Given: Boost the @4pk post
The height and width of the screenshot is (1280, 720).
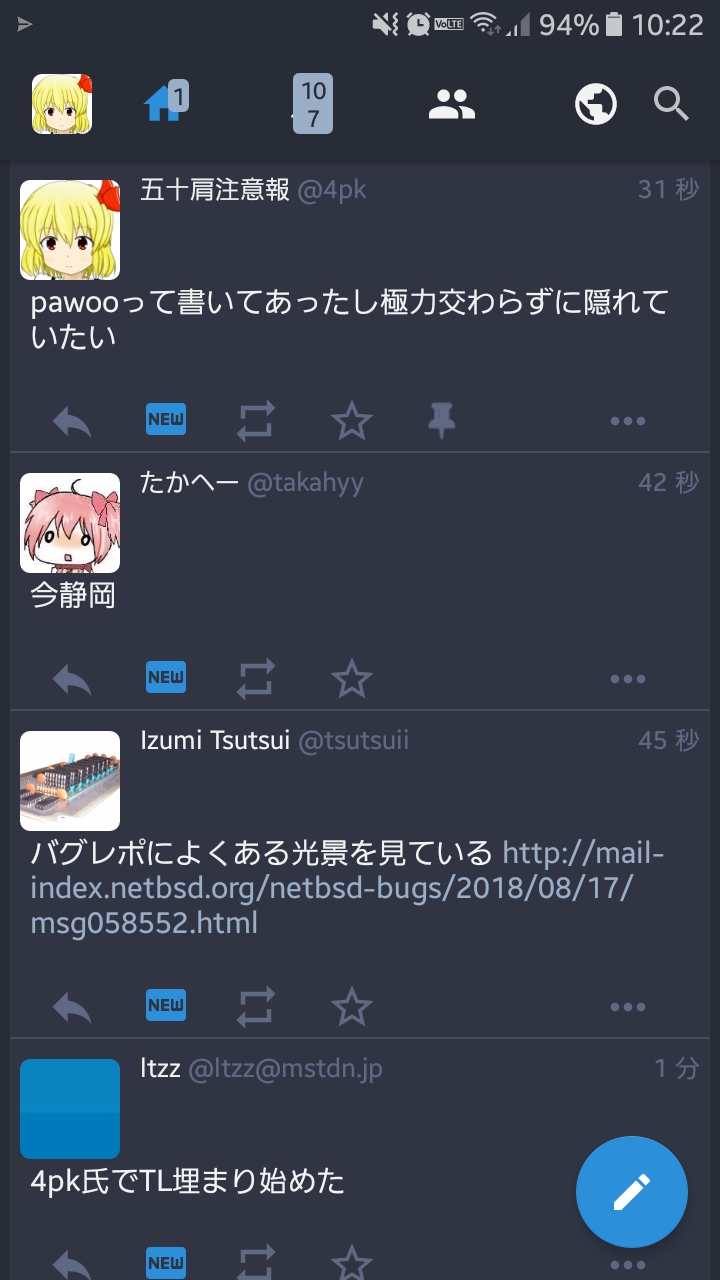Looking at the screenshot, I should 256,422.
